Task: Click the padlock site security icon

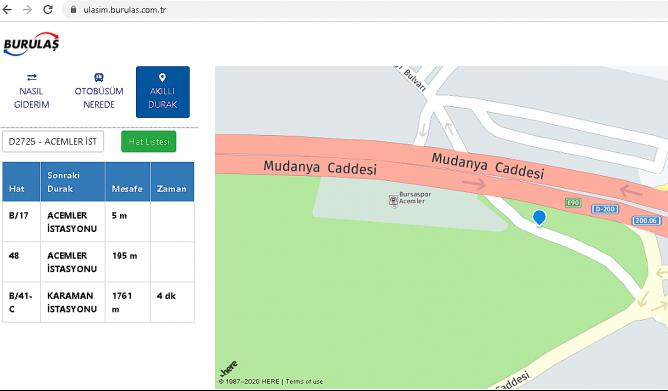Action: click(73, 9)
